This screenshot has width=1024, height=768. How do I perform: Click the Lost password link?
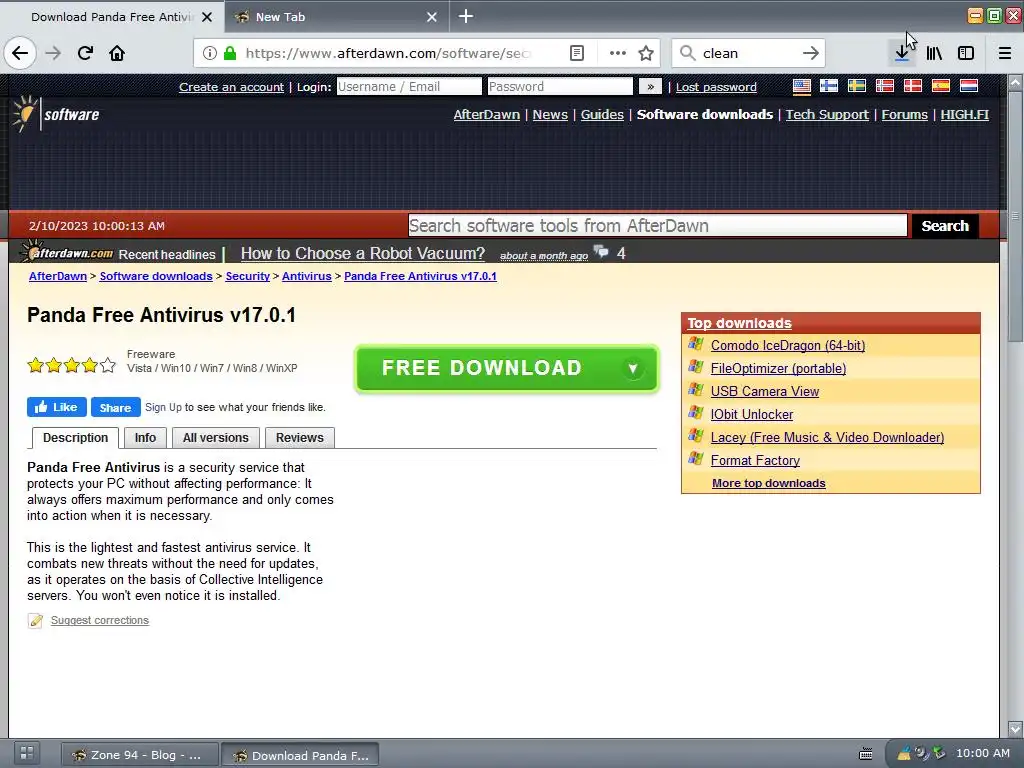click(x=716, y=87)
